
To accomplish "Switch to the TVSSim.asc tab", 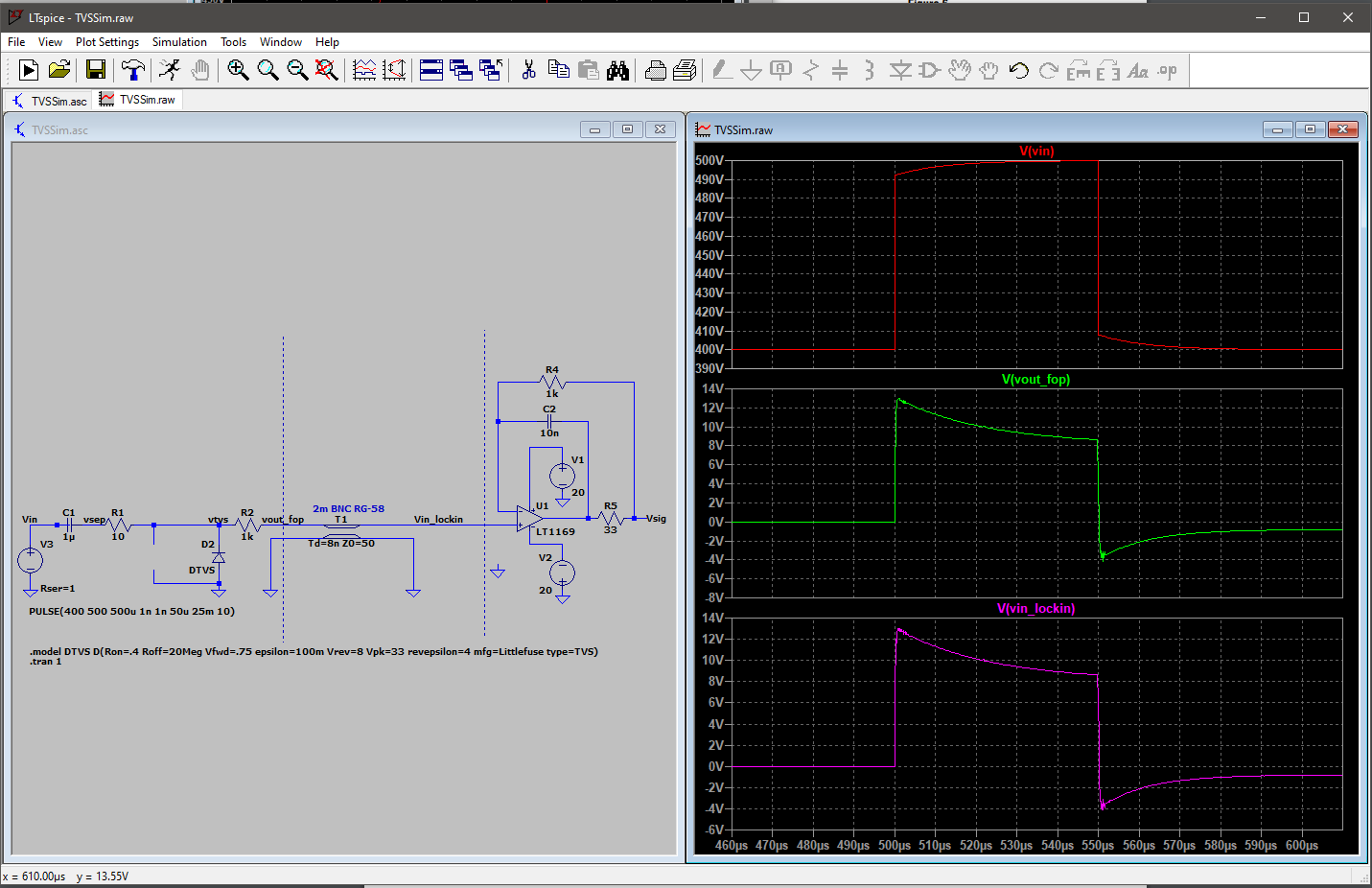I will click(x=50, y=101).
